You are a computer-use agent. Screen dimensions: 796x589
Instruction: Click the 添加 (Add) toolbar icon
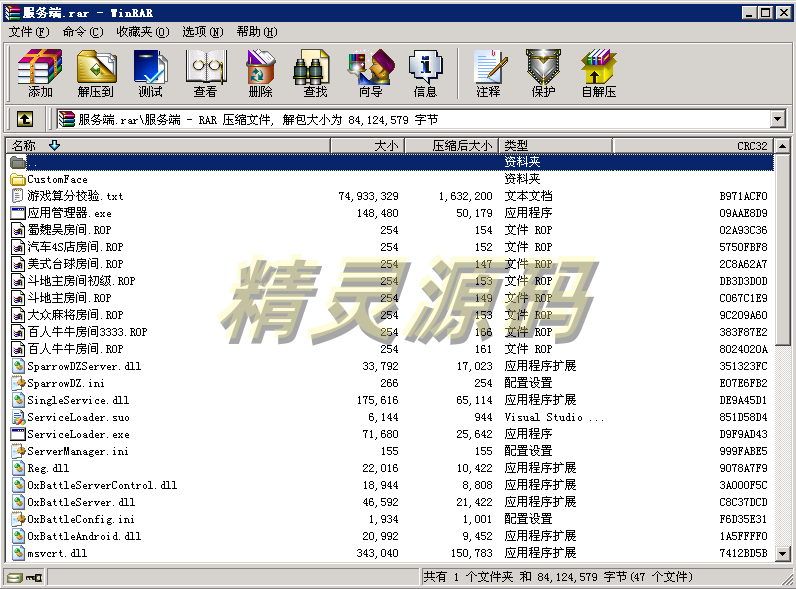[40, 73]
